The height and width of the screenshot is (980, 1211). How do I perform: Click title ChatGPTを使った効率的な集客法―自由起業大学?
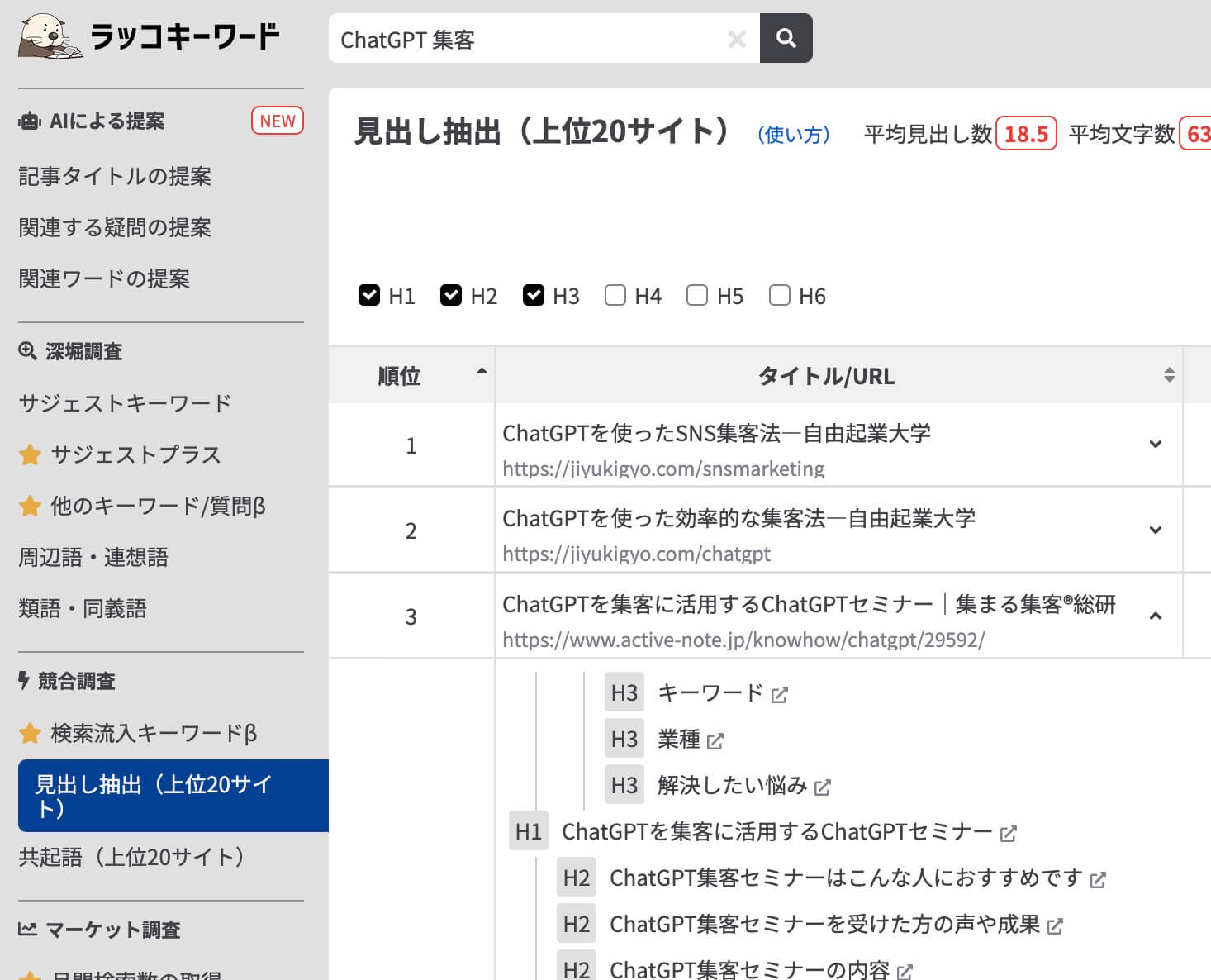(738, 518)
